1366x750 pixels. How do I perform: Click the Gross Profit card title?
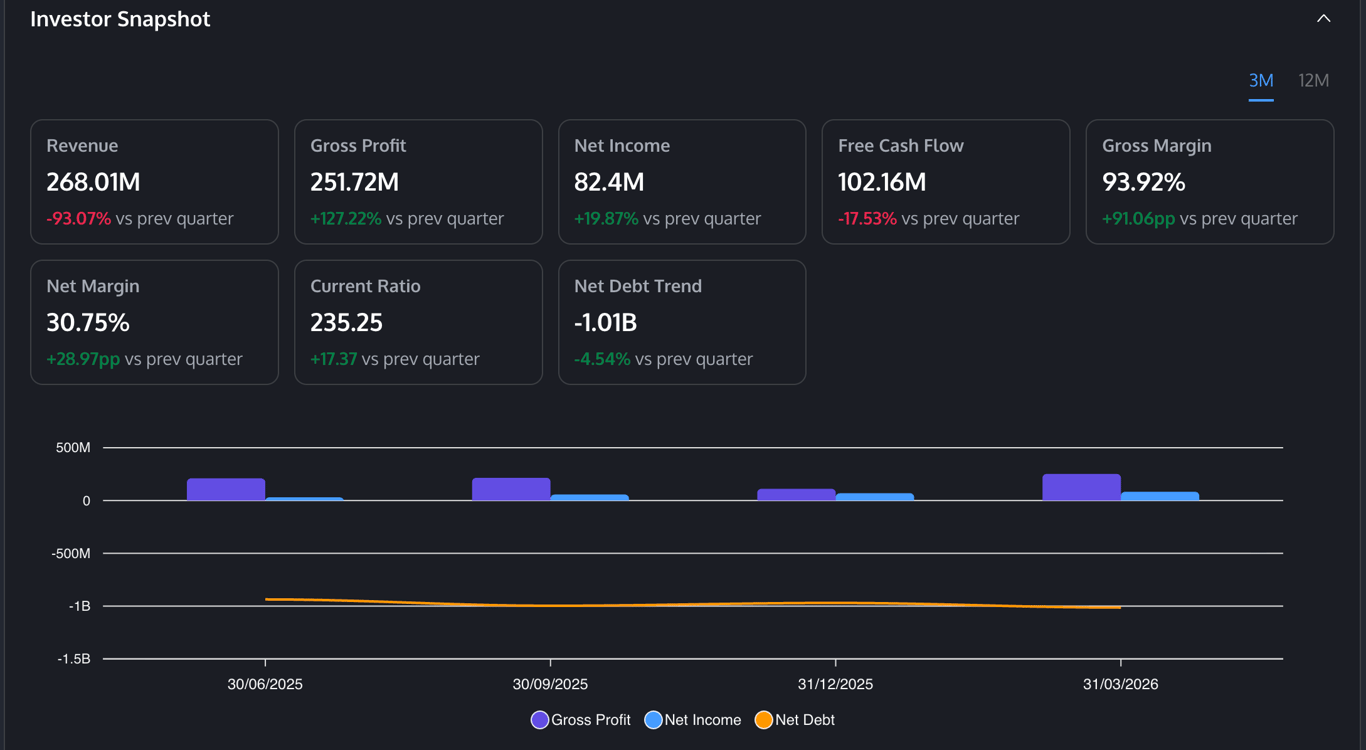[358, 145]
